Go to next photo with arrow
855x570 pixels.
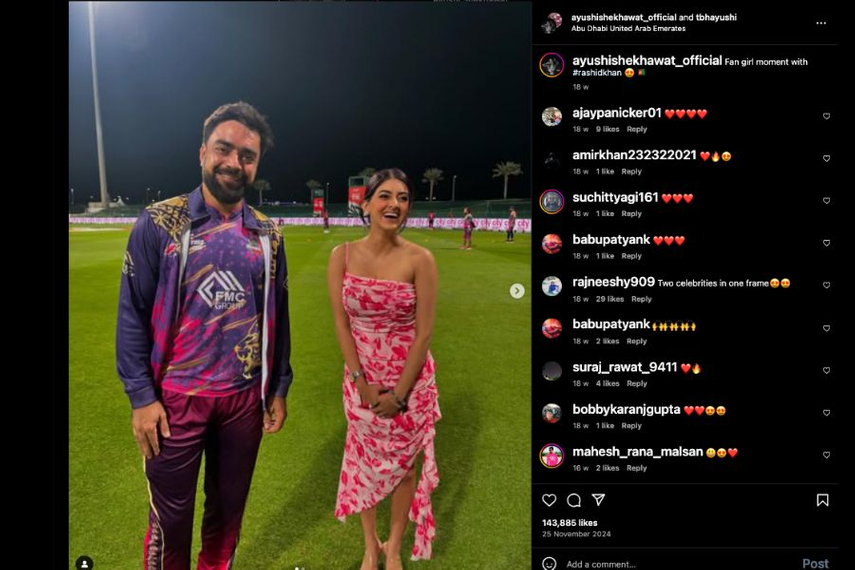click(x=517, y=291)
